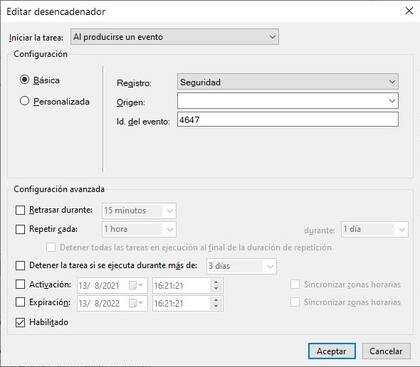Image resolution: width=420 pixels, height=367 pixels.
Task: Click the Activación time field 16:21:21
Action: click(x=182, y=286)
